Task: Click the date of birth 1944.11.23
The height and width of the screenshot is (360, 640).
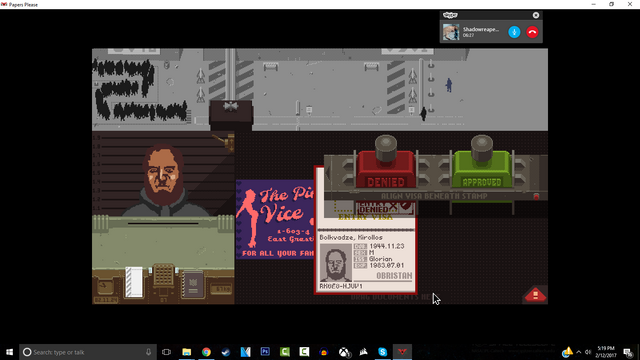Action: tap(386, 246)
